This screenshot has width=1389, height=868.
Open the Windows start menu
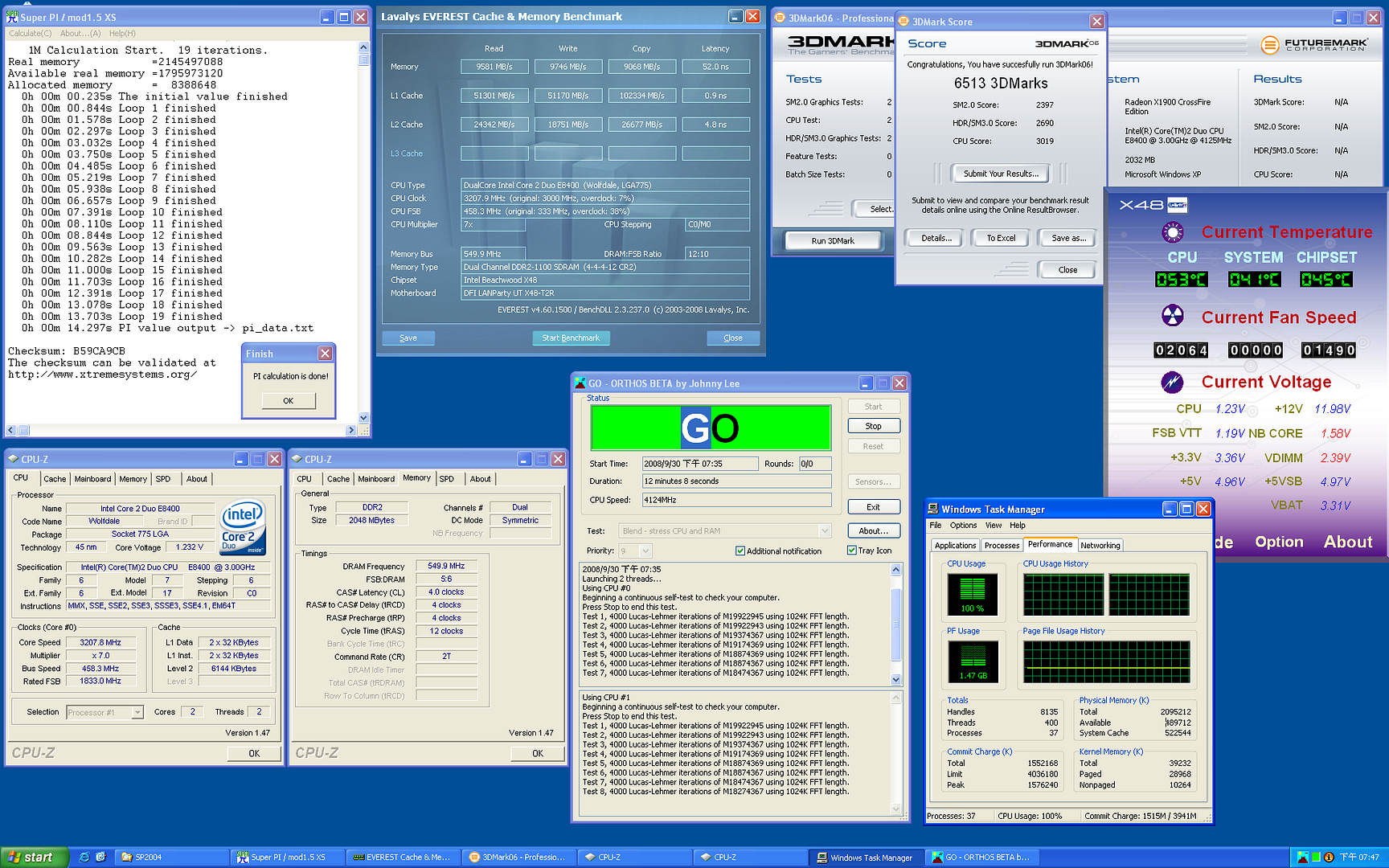click(34, 857)
